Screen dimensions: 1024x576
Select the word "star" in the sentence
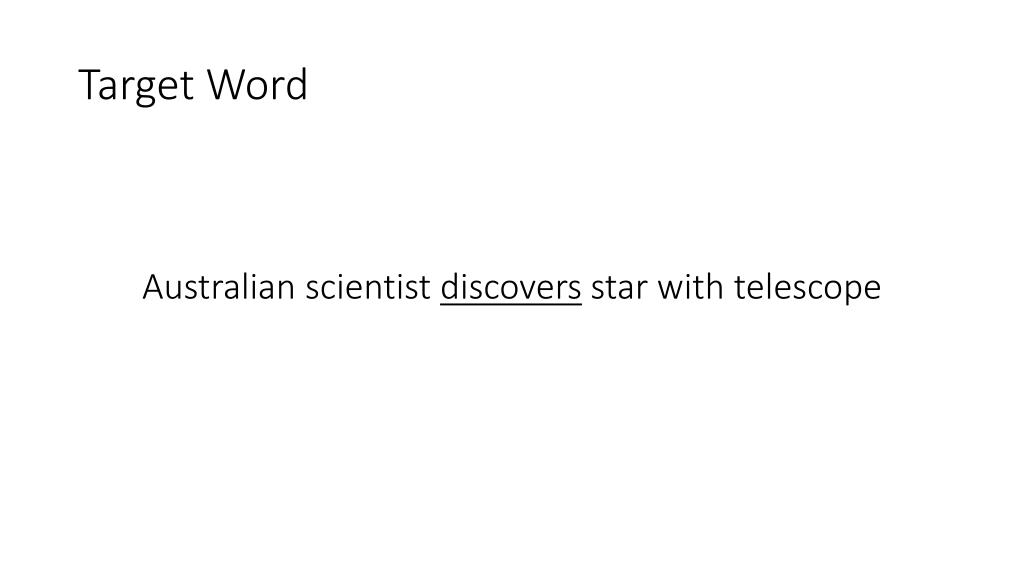click(x=619, y=288)
